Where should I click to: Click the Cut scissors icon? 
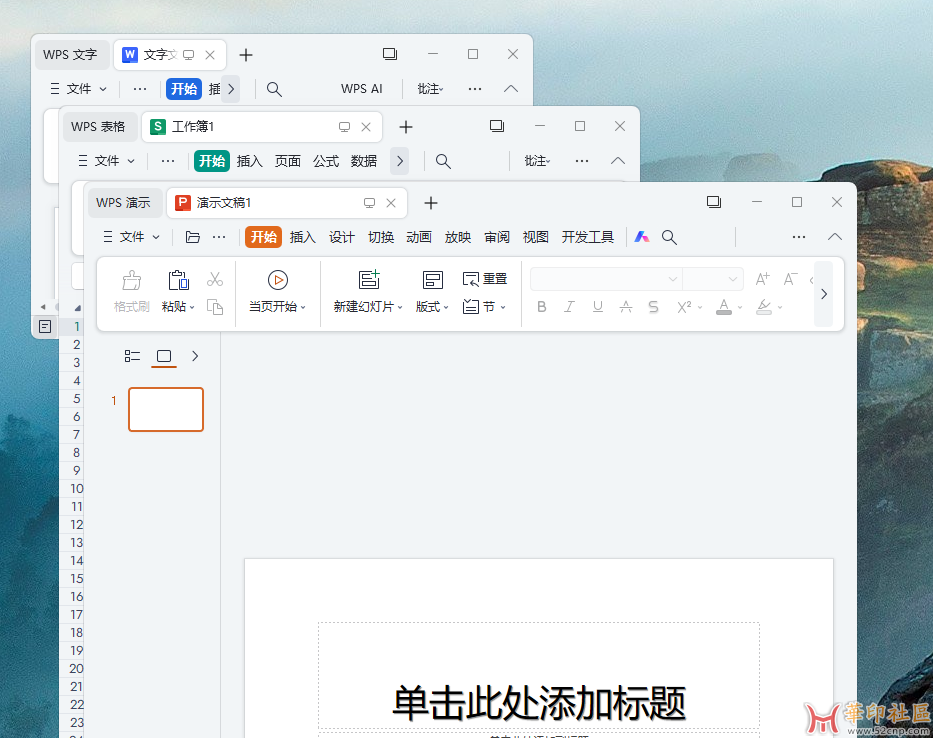click(215, 281)
